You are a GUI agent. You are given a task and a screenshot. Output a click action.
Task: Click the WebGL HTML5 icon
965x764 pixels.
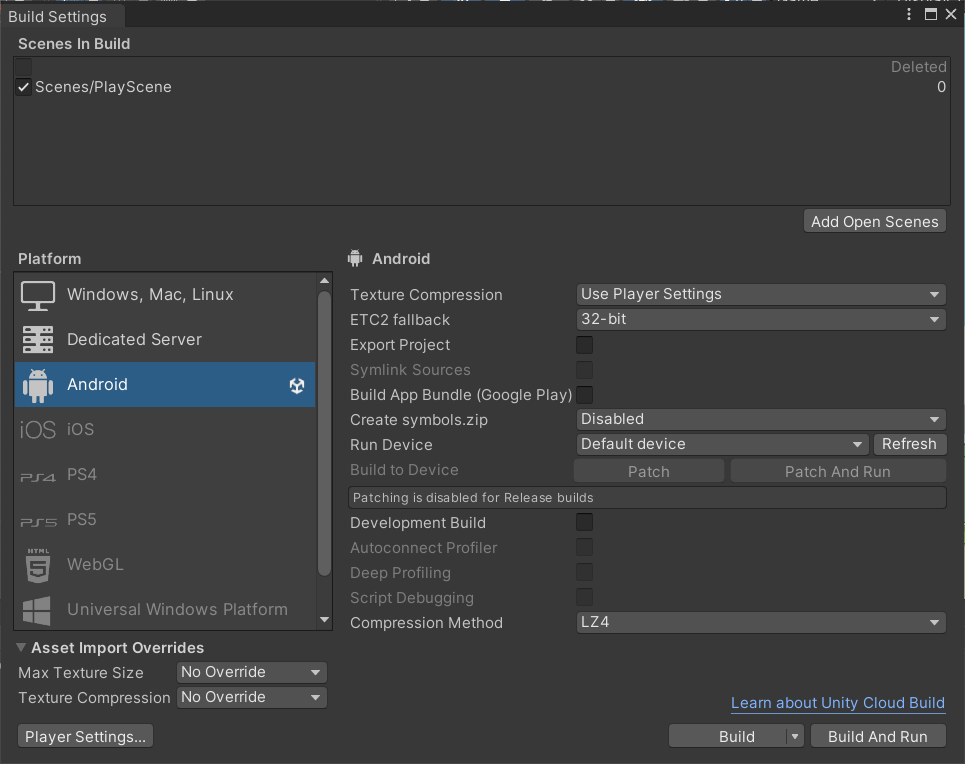(38, 565)
